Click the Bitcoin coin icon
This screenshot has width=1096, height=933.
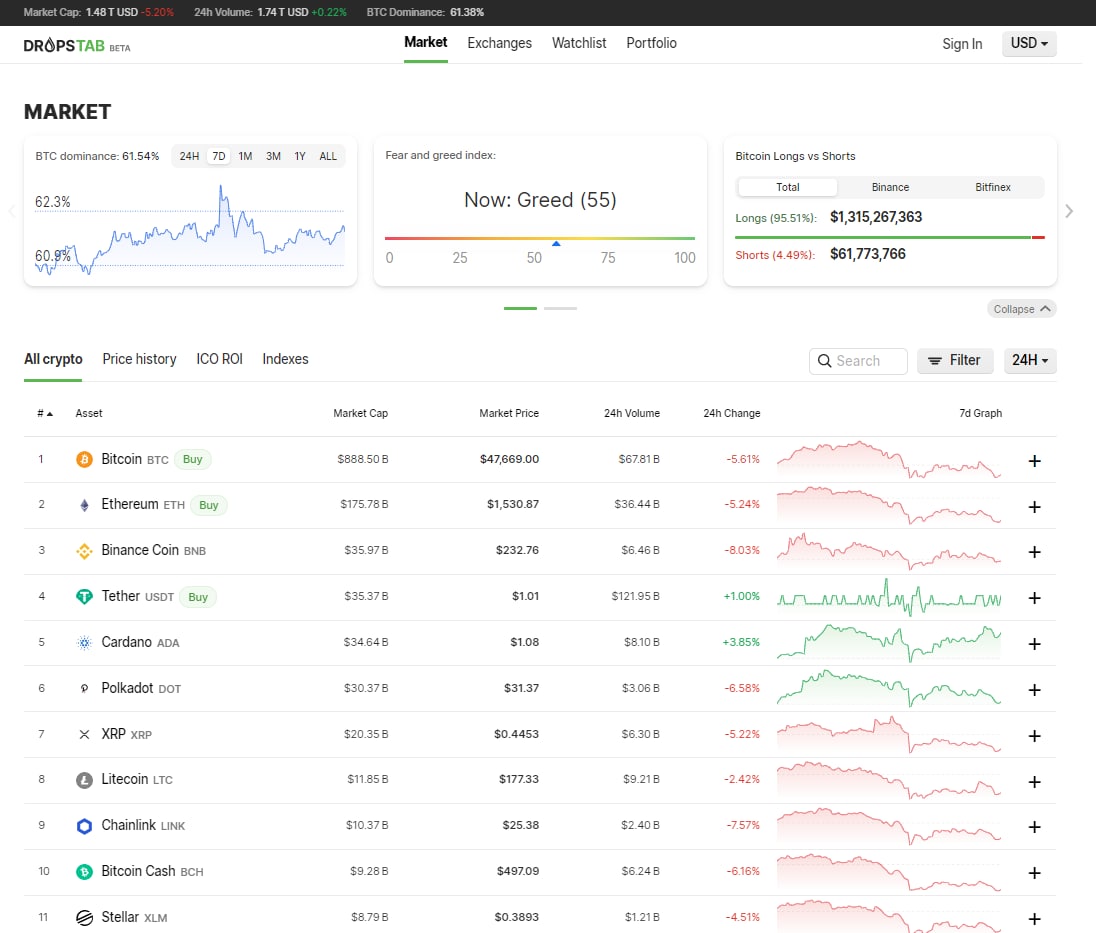(84, 459)
